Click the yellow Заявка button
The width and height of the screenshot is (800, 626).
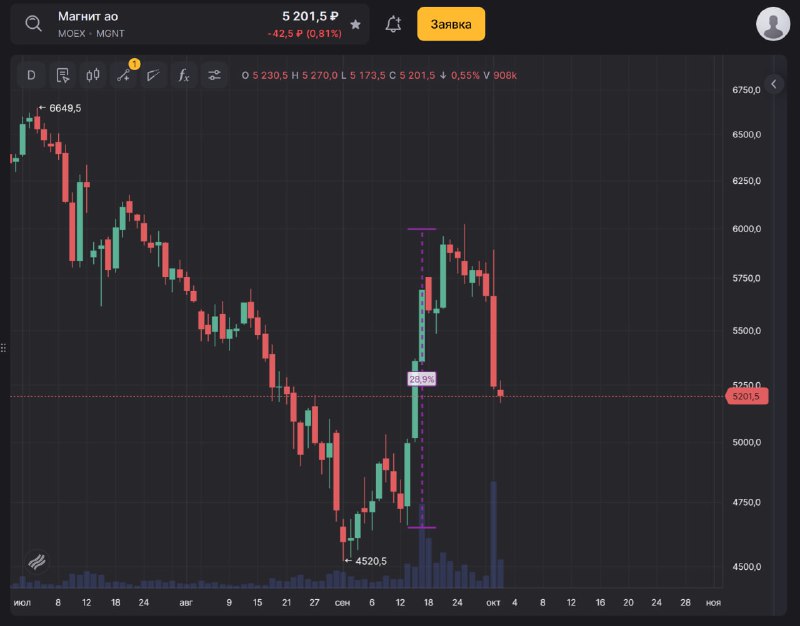451,24
